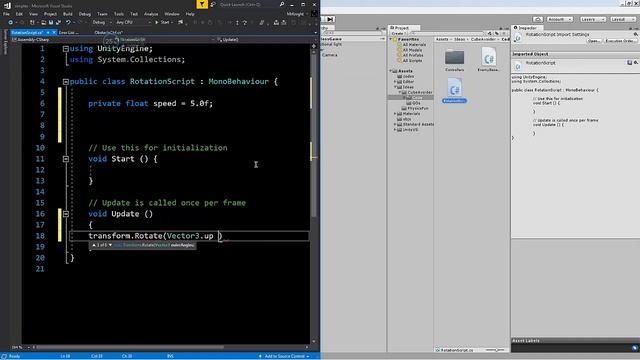Screen dimensions: 640x360
Task: Close the RotationScript.cs tab
Action: pos(54,32)
